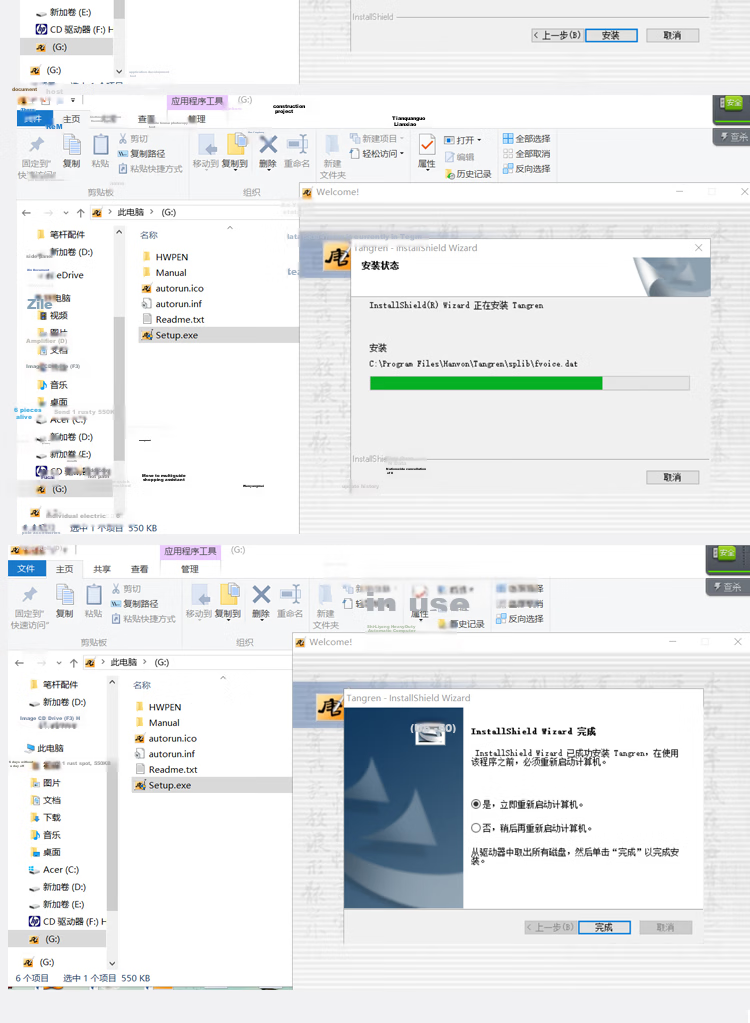This screenshot has height=1023, width=750.
Task: Switch to the 共享 ribbon tab
Action: [102, 569]
